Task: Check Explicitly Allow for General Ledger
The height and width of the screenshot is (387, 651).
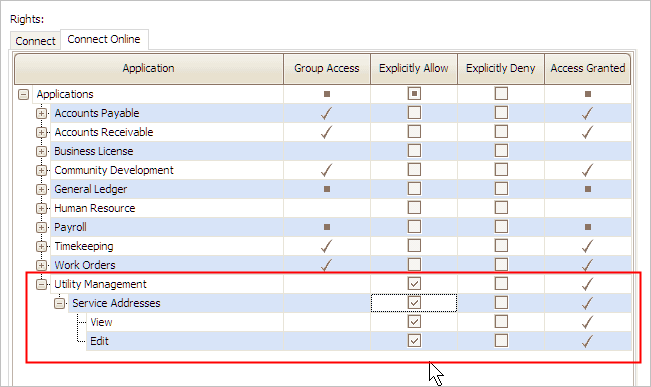Action: [x=414, y=189]
